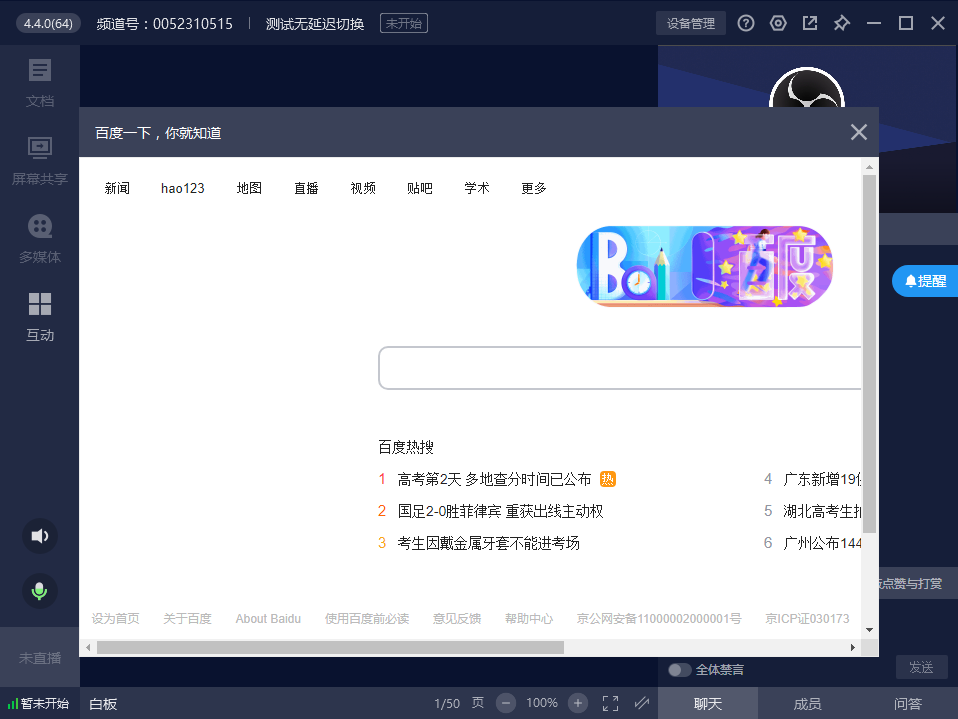Open the settings gear icon
Image resolution: width=958 pixels, height=719 pixels.
(778, 23)
